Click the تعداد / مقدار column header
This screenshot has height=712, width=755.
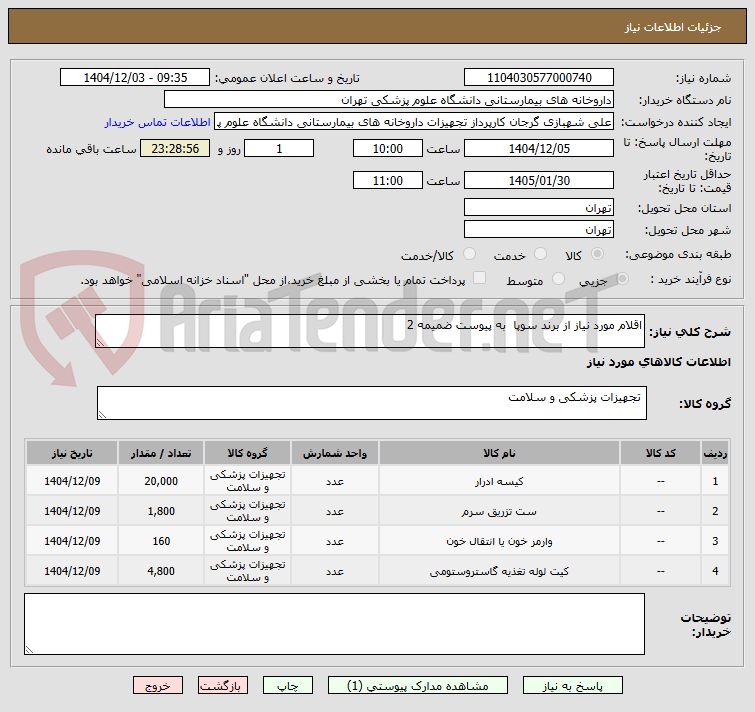click(161, 453)
